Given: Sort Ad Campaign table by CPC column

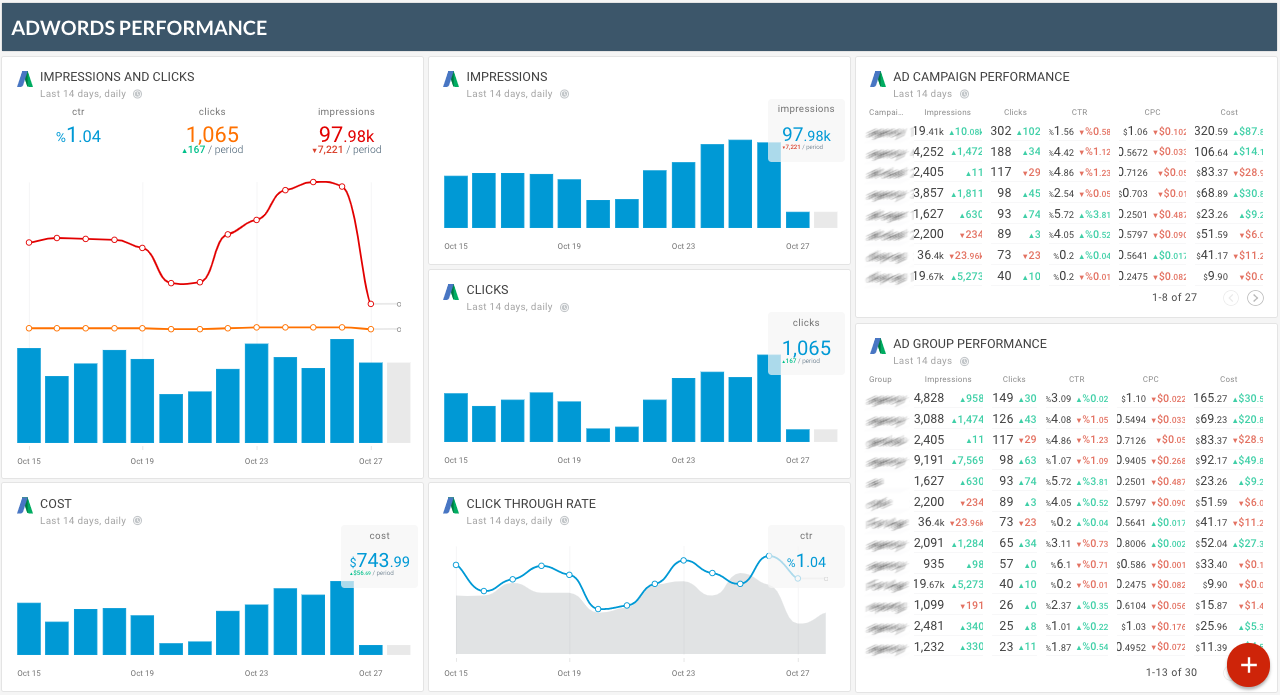Looking at the screenshot, I should pyautogui.click(x=1152, y=113).
